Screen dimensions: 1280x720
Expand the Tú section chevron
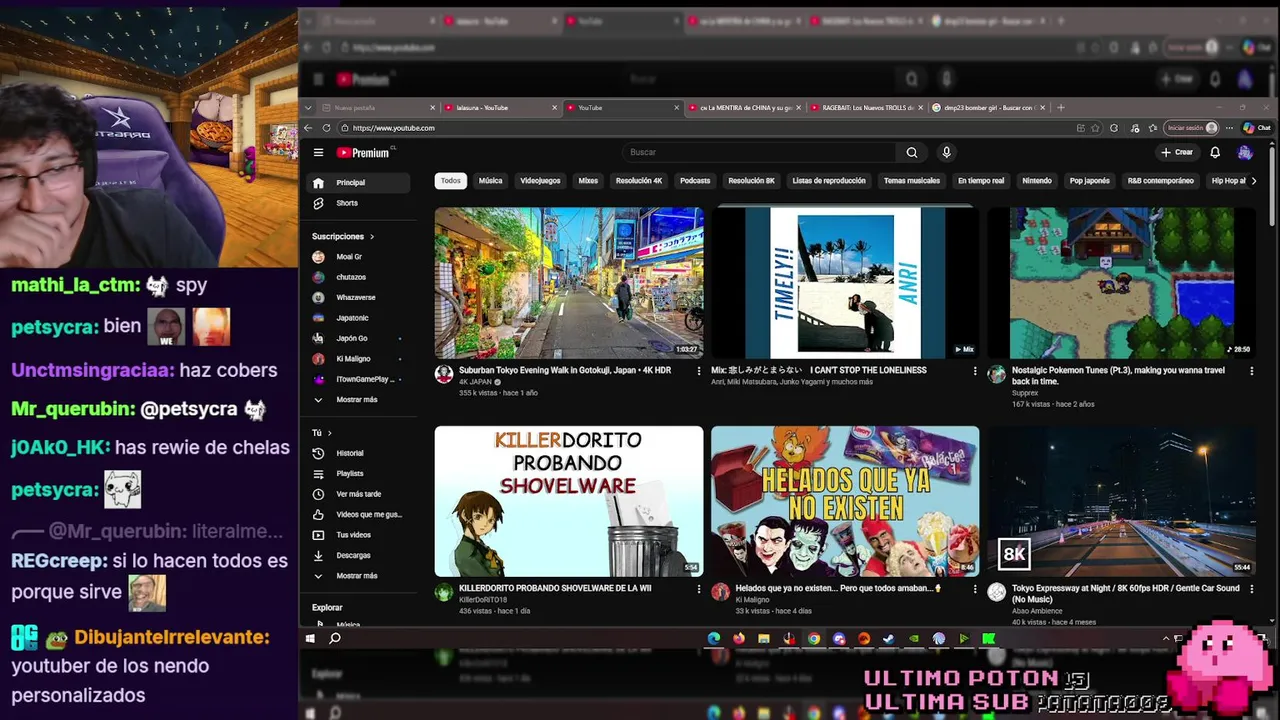(331, 433)
